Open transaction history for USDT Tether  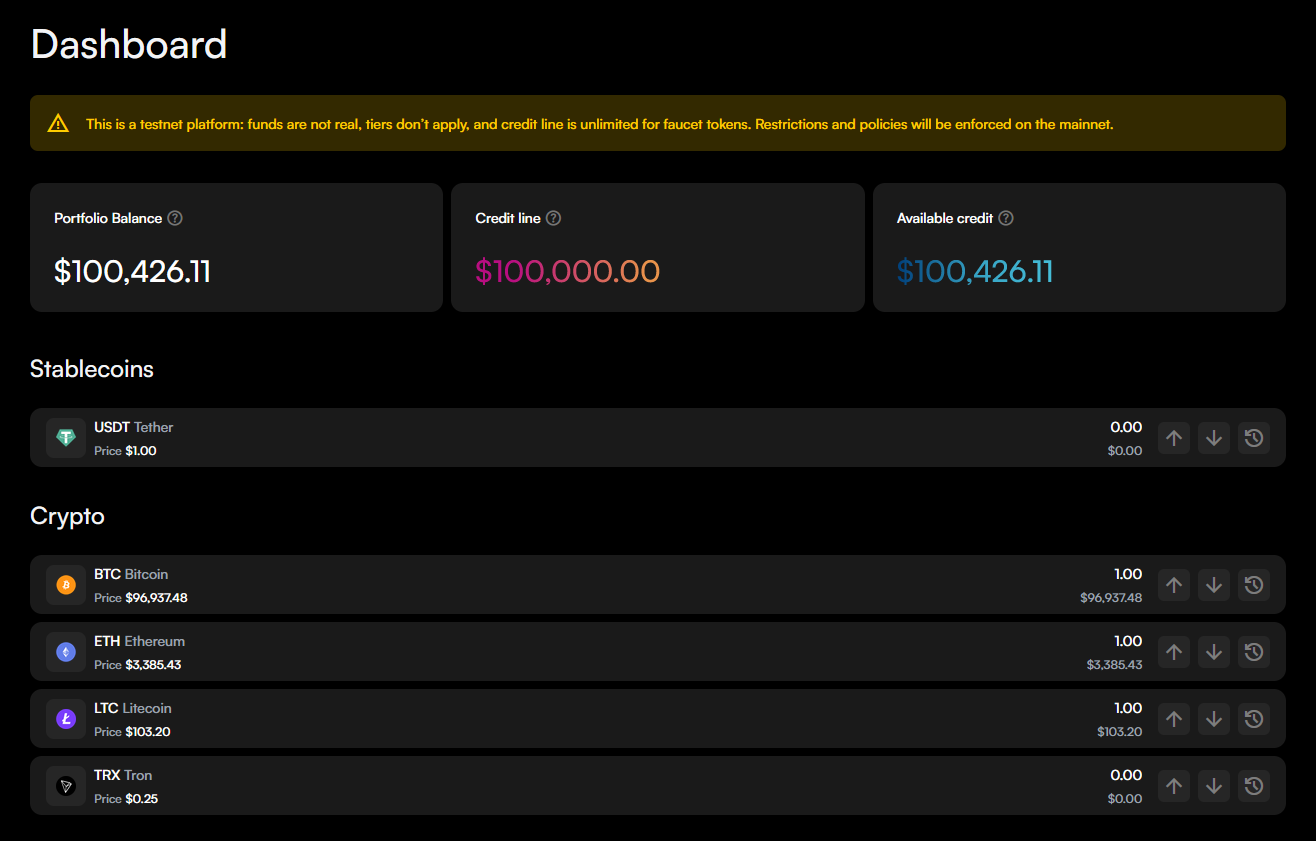(1254, 438)
